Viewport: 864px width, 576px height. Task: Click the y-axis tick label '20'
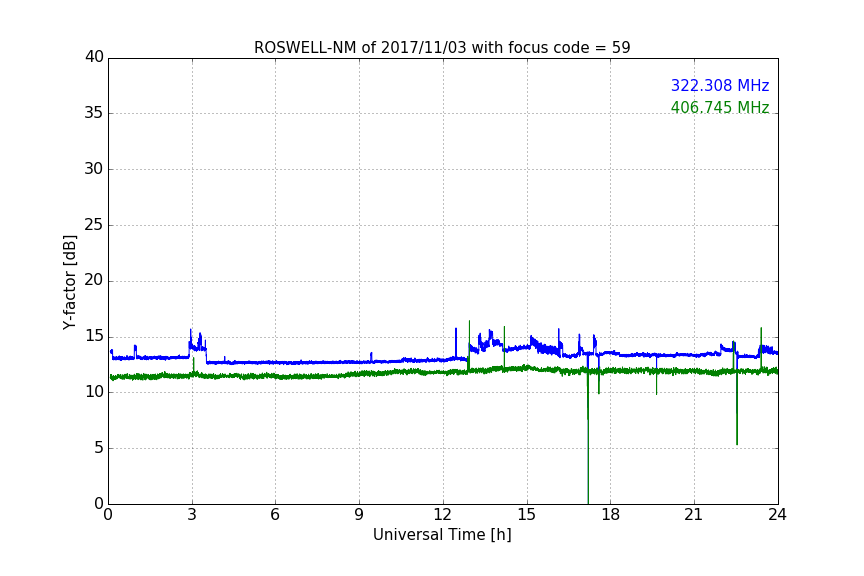click(94, 280)
